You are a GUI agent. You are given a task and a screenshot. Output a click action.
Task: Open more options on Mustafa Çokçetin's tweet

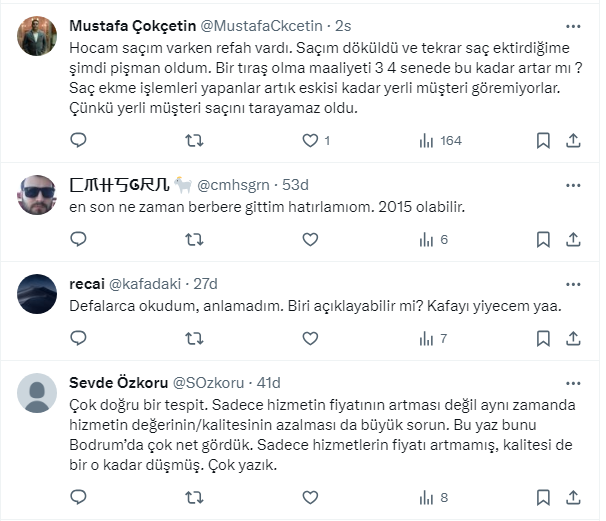point(572,26)
